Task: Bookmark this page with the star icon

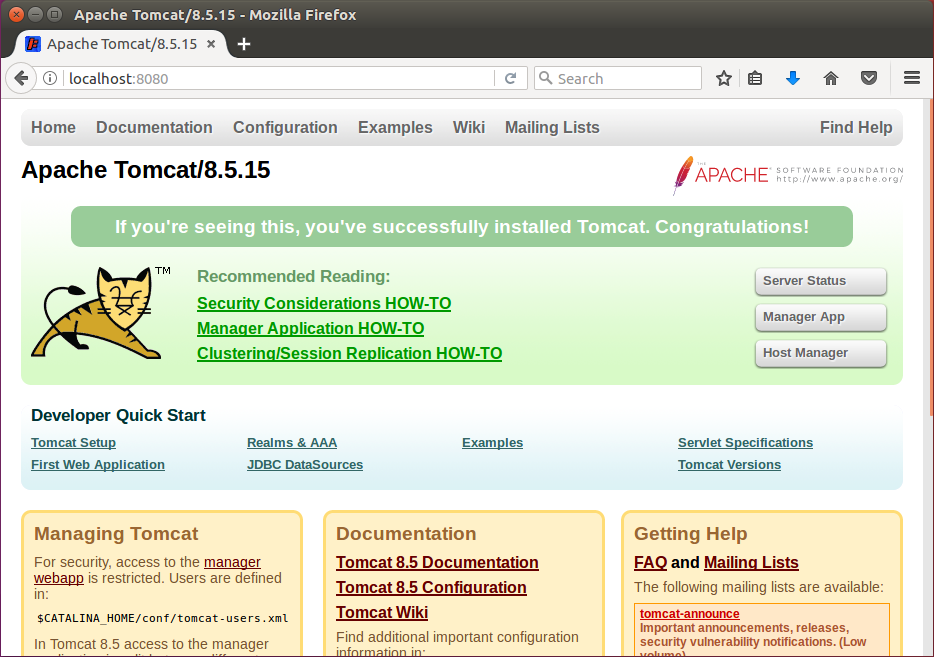Action: [724, 78]
